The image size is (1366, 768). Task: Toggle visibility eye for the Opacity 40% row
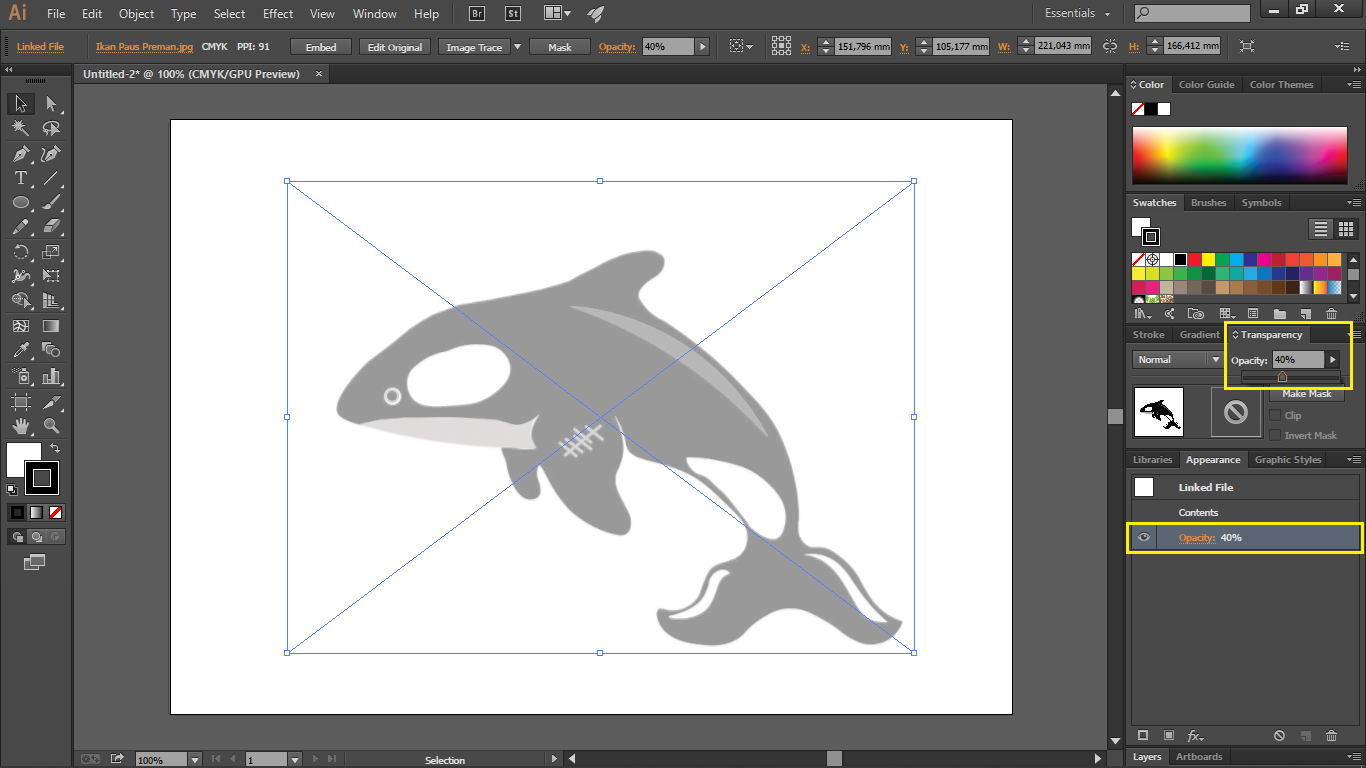1144,538
